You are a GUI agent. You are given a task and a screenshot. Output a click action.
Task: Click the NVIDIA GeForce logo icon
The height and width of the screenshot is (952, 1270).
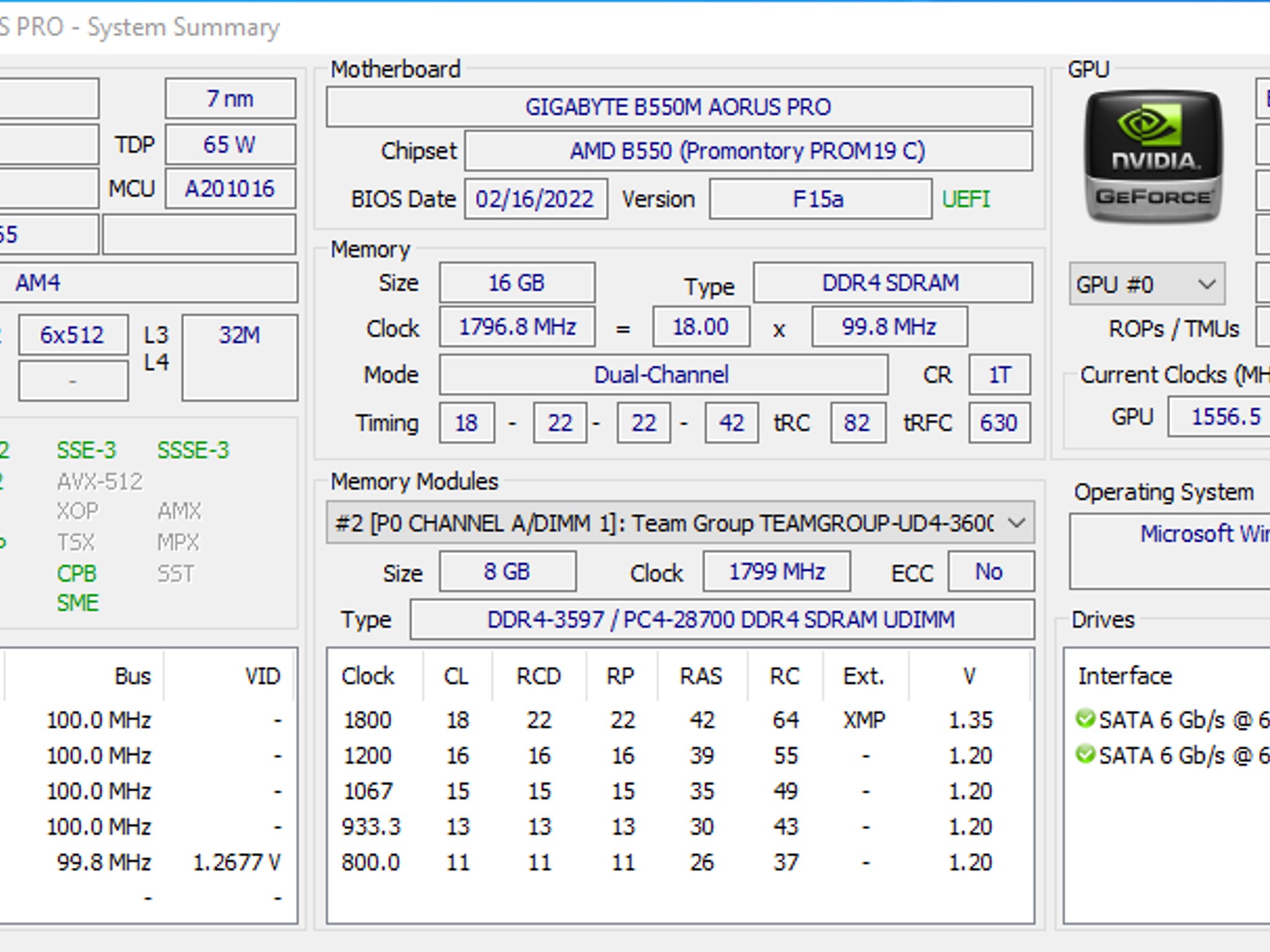[x=1153, y=156]
